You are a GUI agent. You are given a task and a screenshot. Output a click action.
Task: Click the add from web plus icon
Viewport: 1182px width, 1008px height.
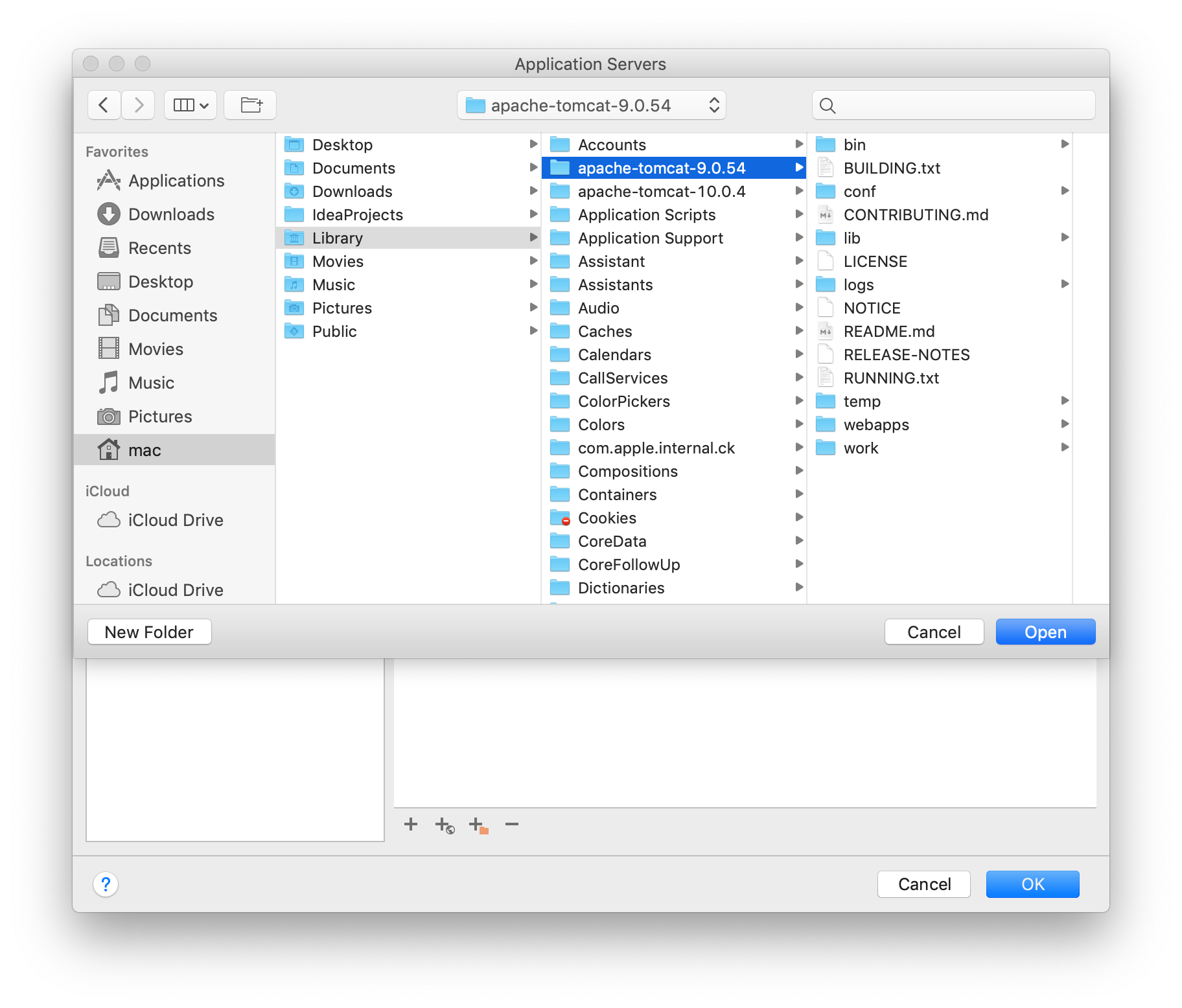click(445, 825)
